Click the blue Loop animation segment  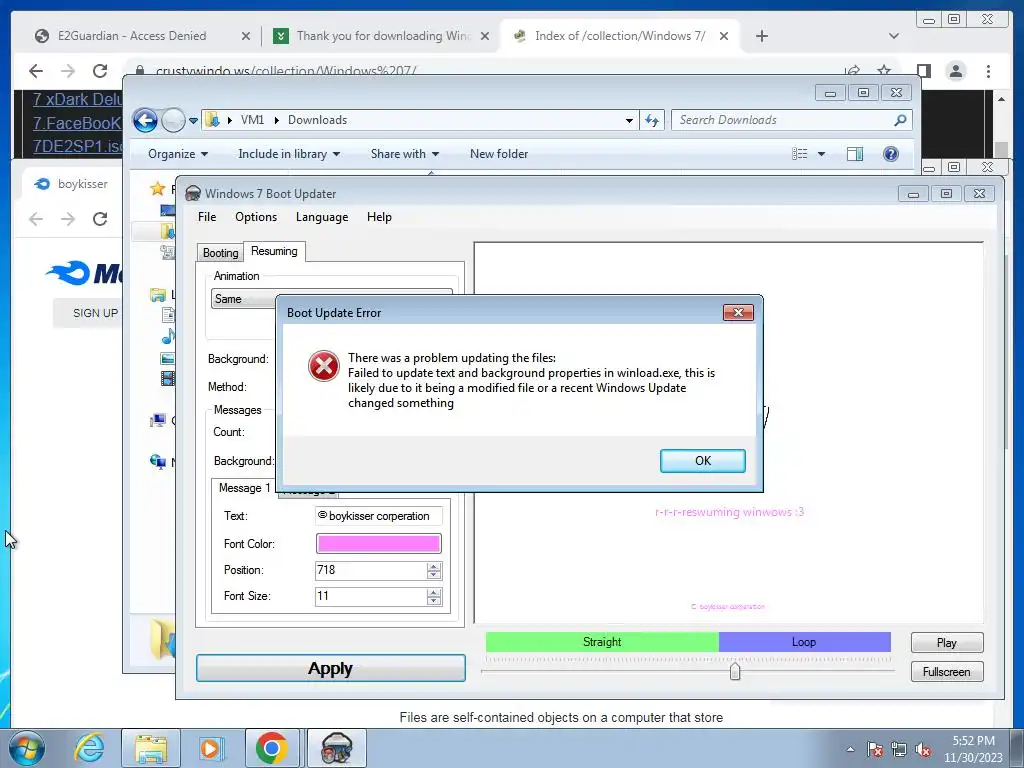[x=805, y=642]
